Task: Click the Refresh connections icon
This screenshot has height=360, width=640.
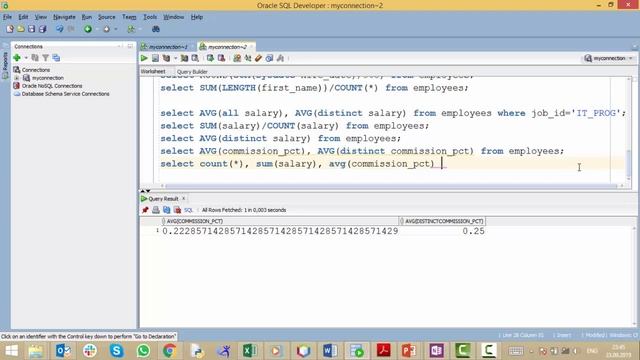Action: [x=35, y=58]
